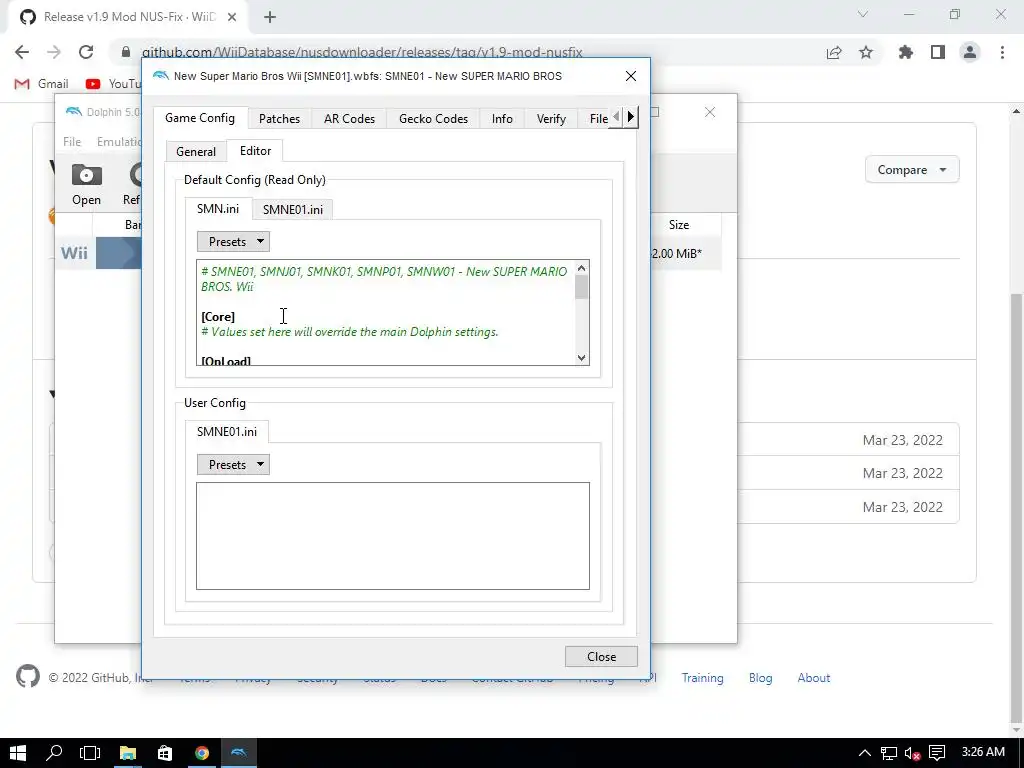Click the Wii platform icon in game list
The image size is (1024, 768).
coord(74,253)
